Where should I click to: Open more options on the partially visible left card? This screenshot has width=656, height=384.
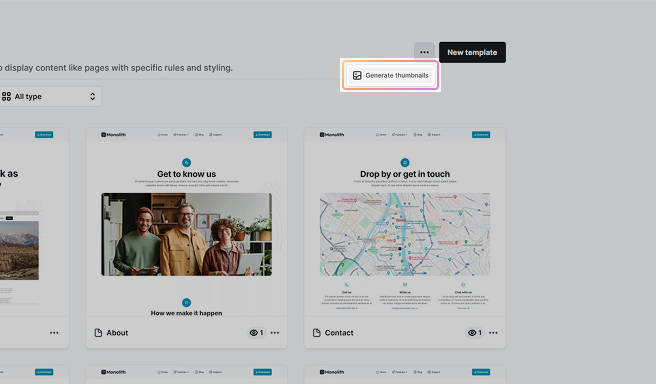coord(54,333)
